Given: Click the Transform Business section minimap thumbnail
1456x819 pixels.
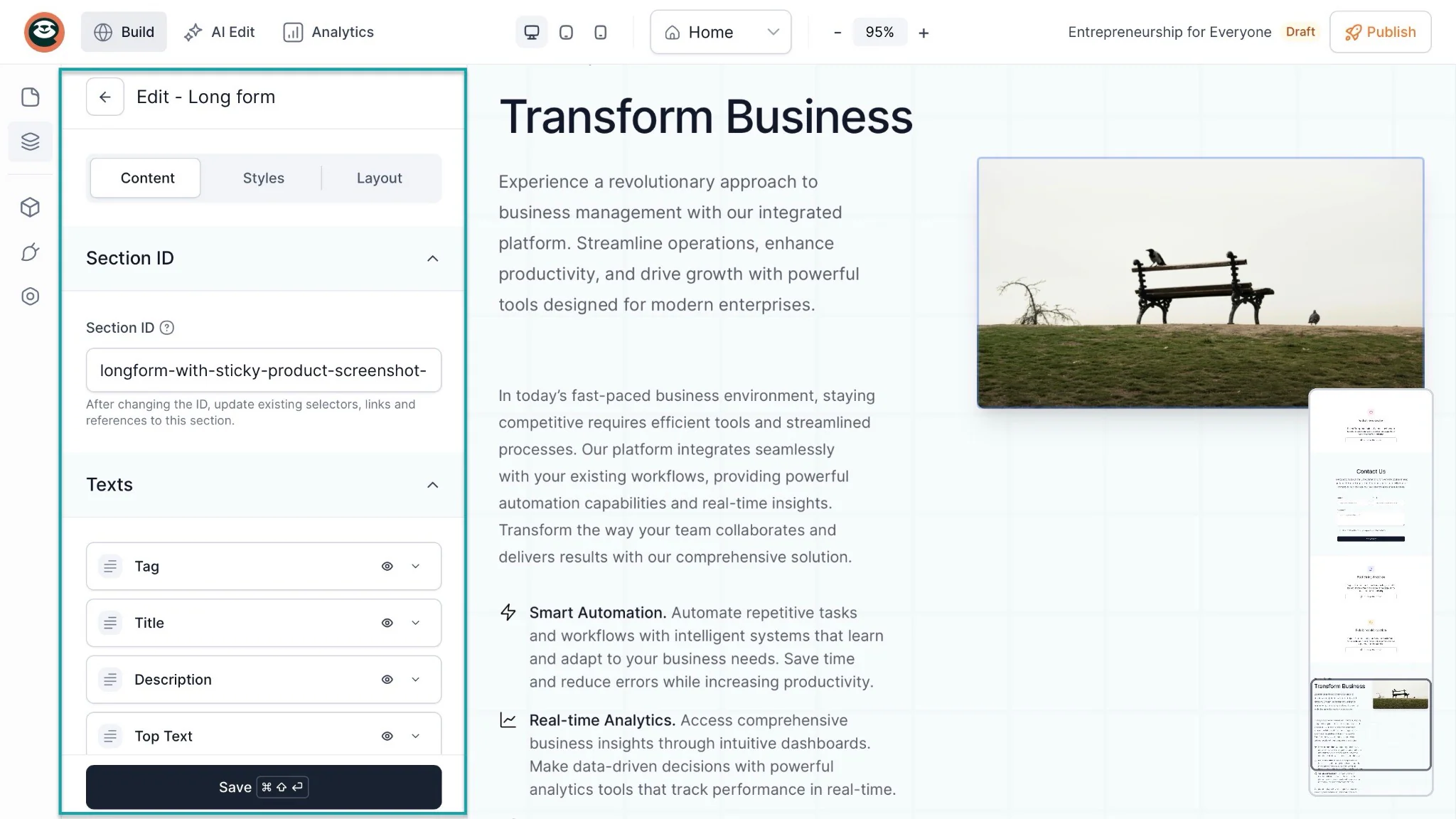Looking at the screenshot, I should pyautogui.click(x=1371, y=724).
